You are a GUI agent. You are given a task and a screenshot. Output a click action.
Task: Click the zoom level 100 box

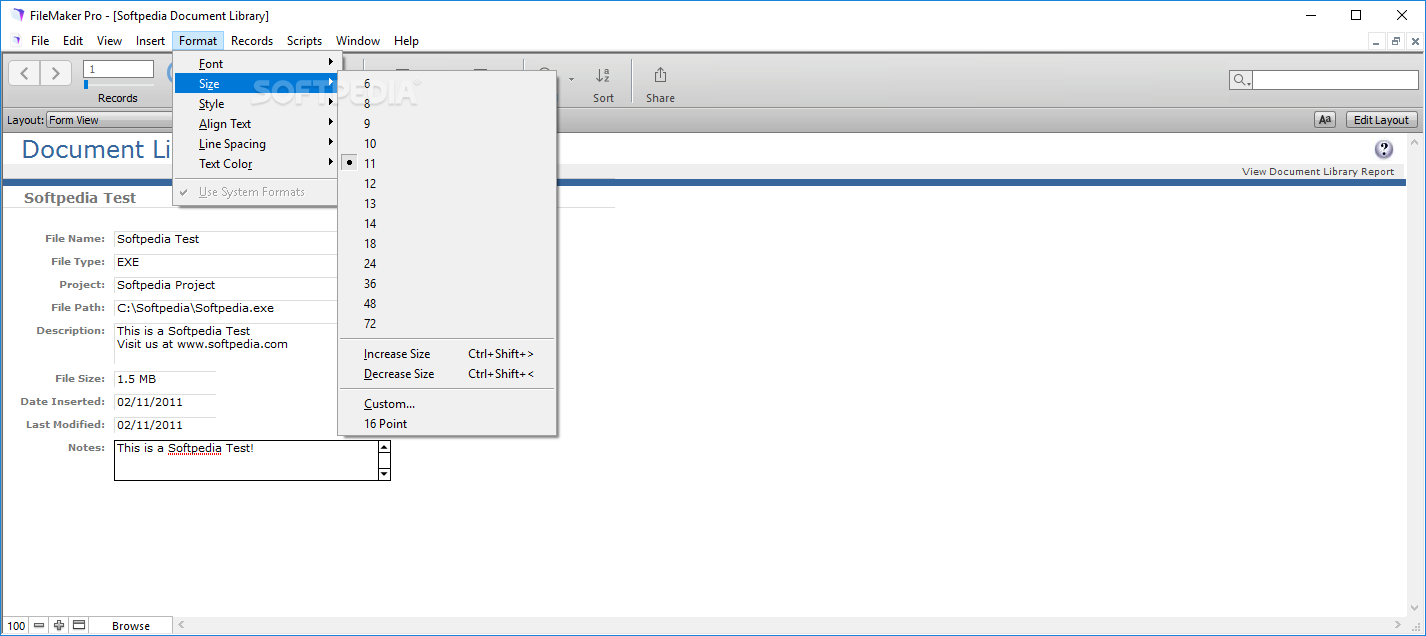[x=16, y=626]
